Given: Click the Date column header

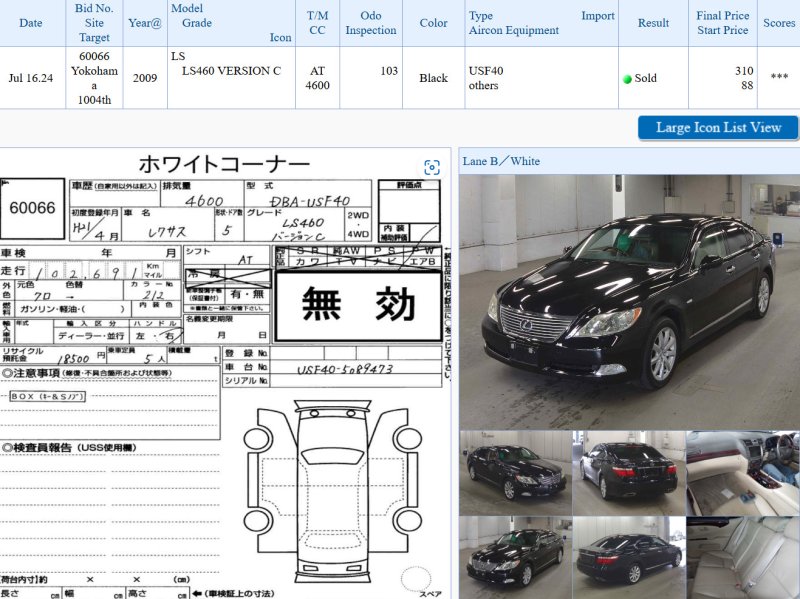Looking at the screenshot, I should (x=31, y=23).
